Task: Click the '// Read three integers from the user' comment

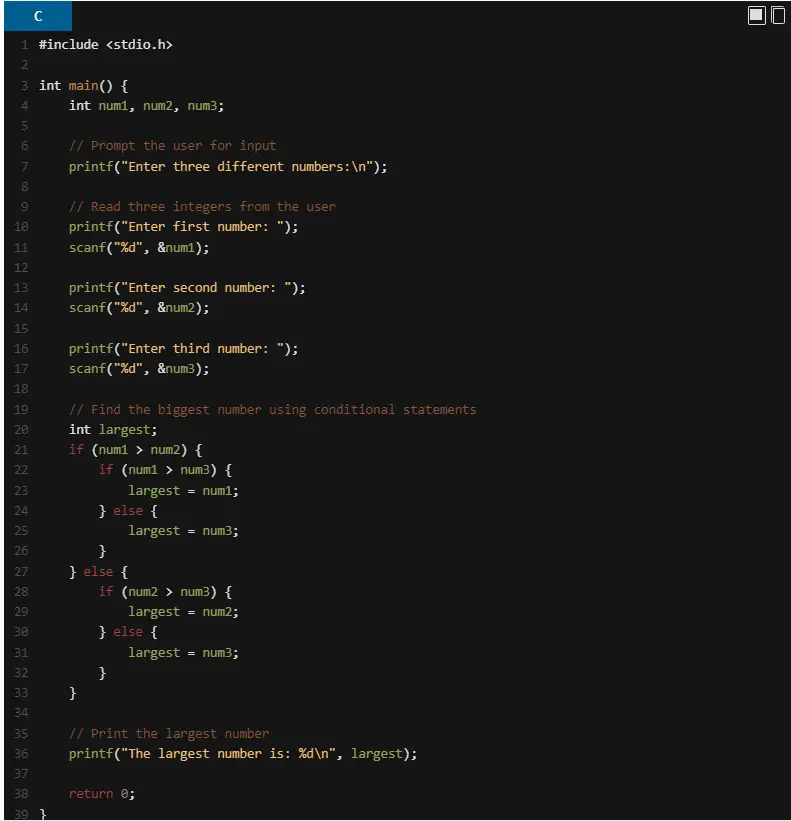Action: coord(202,207)
